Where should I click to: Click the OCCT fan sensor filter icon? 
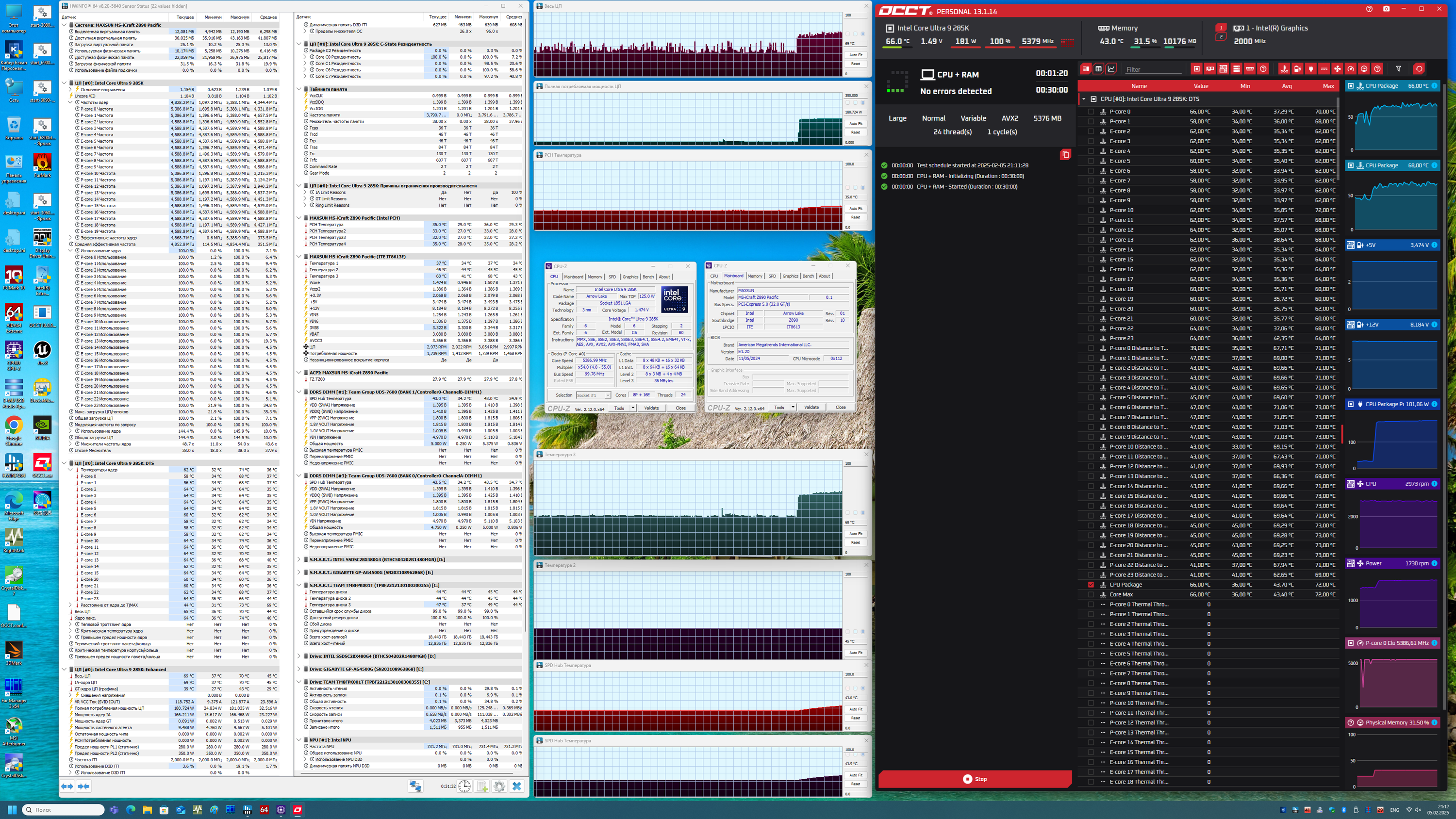[1337, 69]
